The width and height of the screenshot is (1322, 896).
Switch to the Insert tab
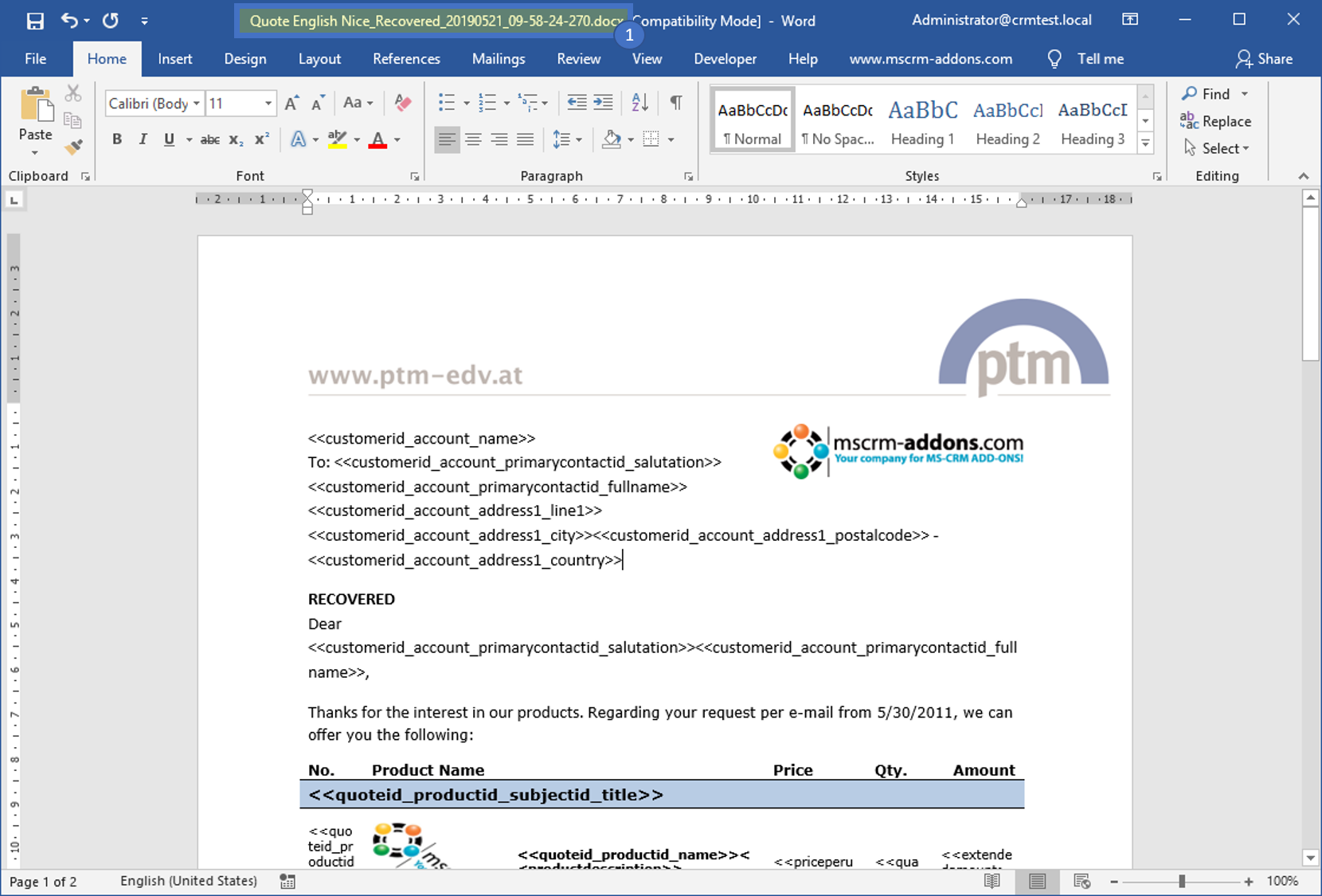[174, 59]
